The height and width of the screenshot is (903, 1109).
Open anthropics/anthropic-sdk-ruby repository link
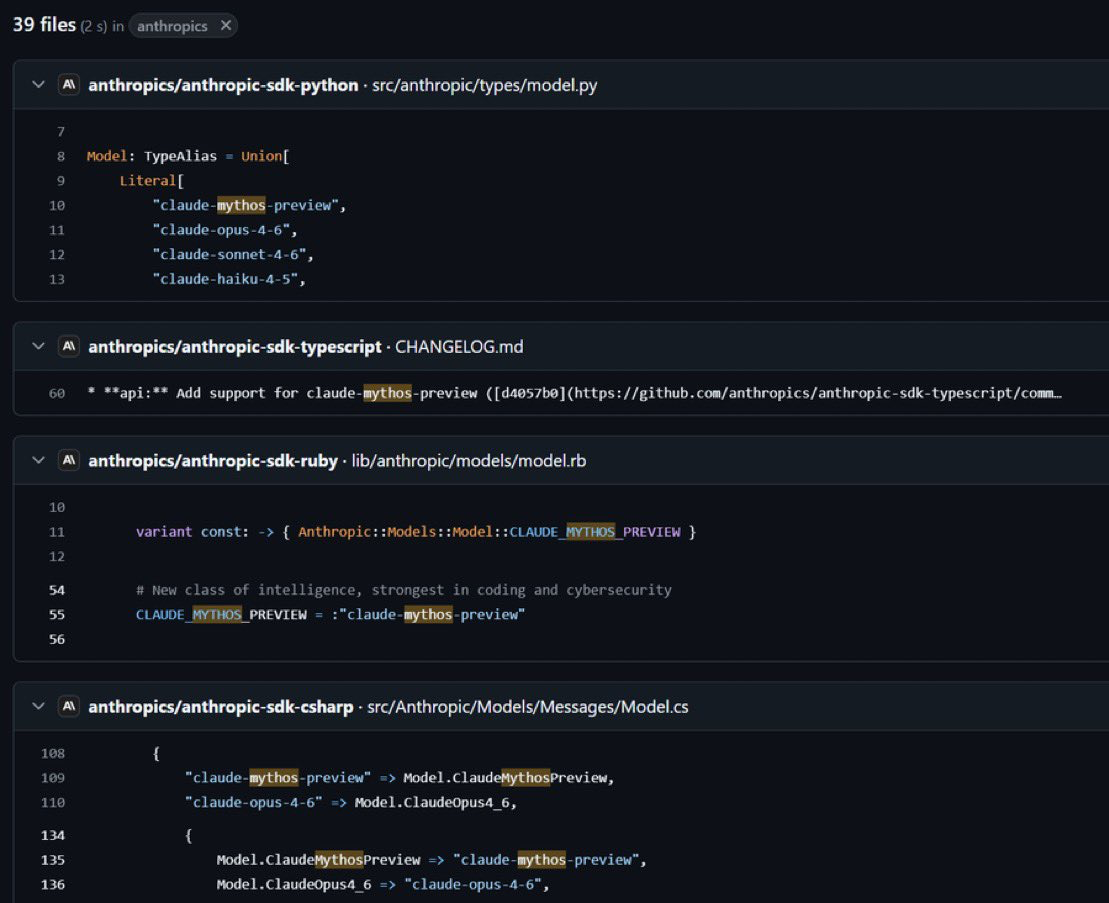(213, 460)
